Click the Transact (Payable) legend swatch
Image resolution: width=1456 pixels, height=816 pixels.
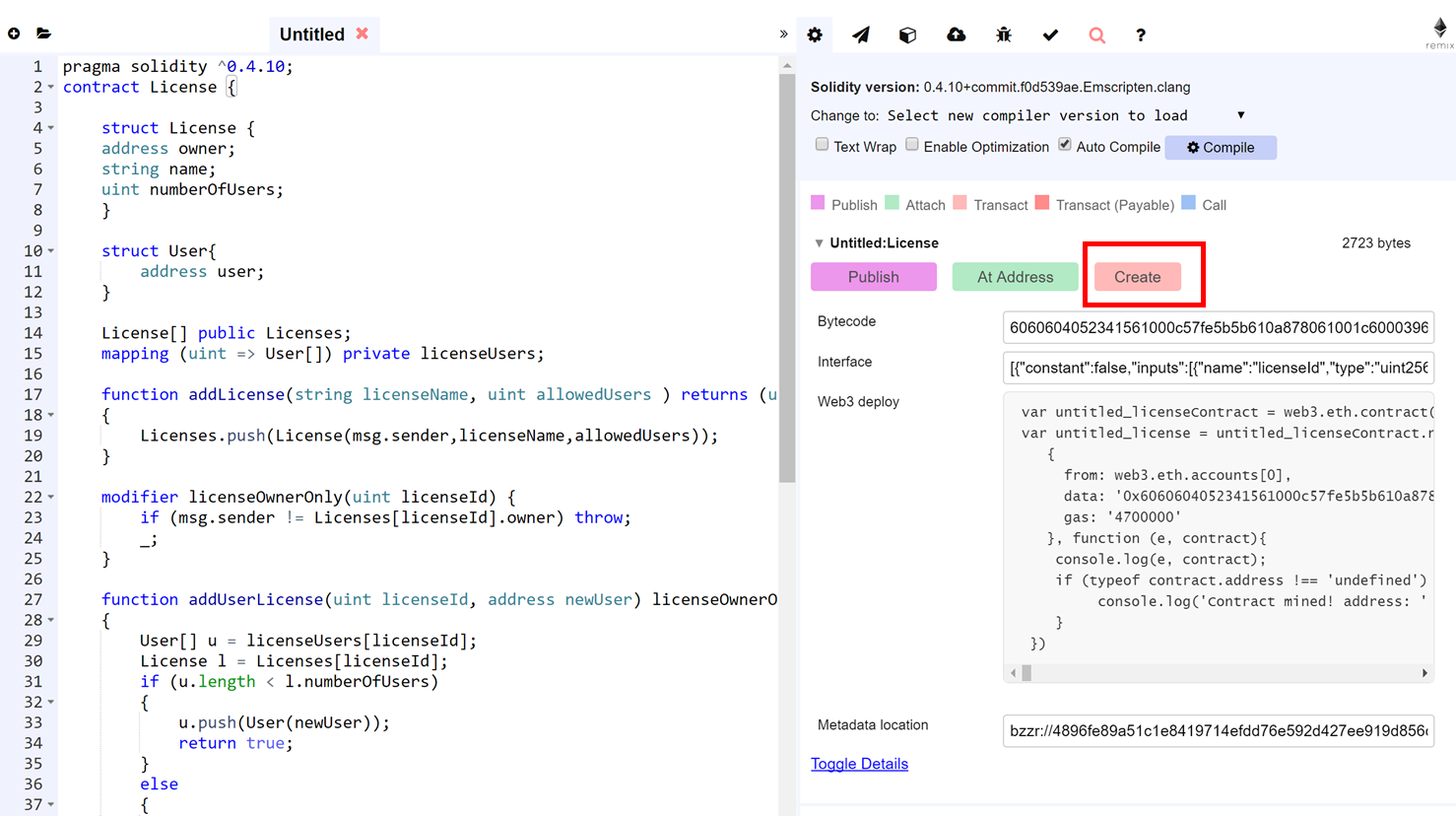click(x=1041, y=203)
